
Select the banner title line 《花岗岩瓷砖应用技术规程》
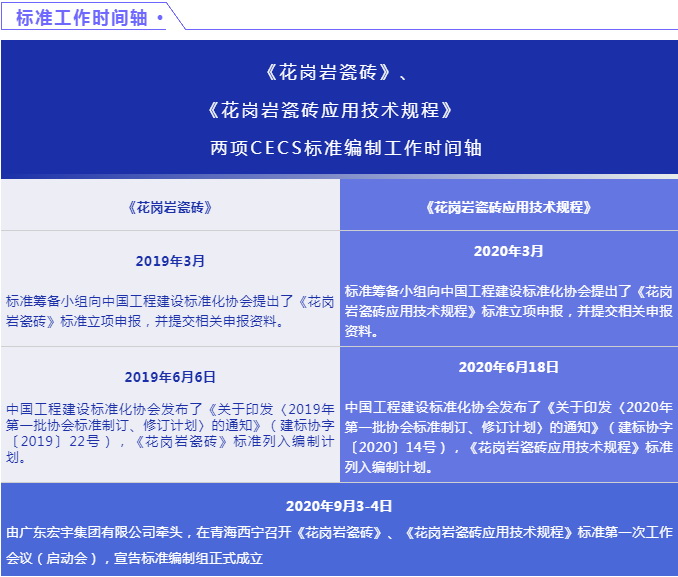[x=339, y=110]
